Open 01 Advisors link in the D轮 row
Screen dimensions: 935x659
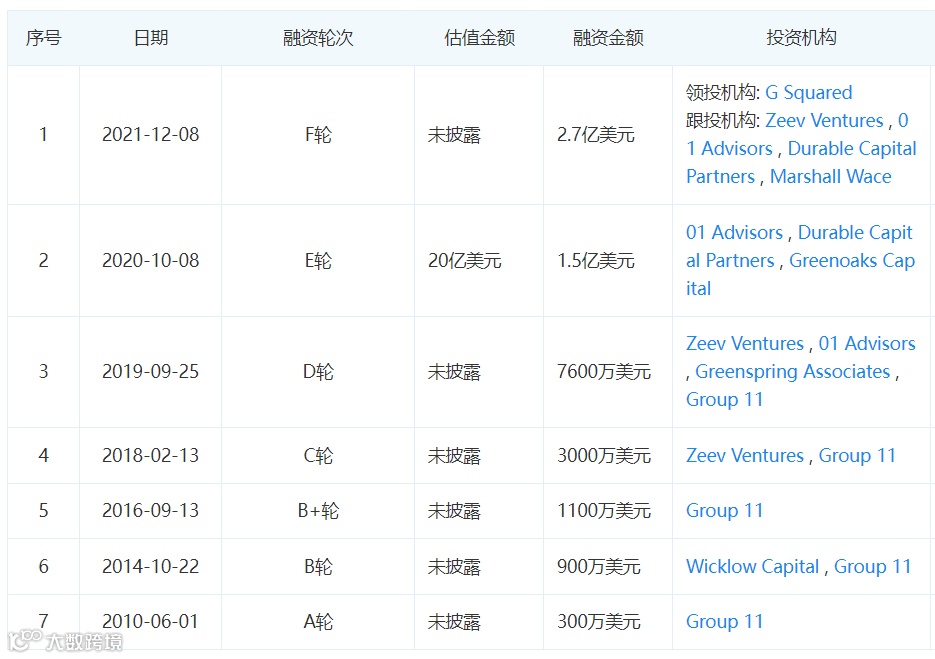866,344
